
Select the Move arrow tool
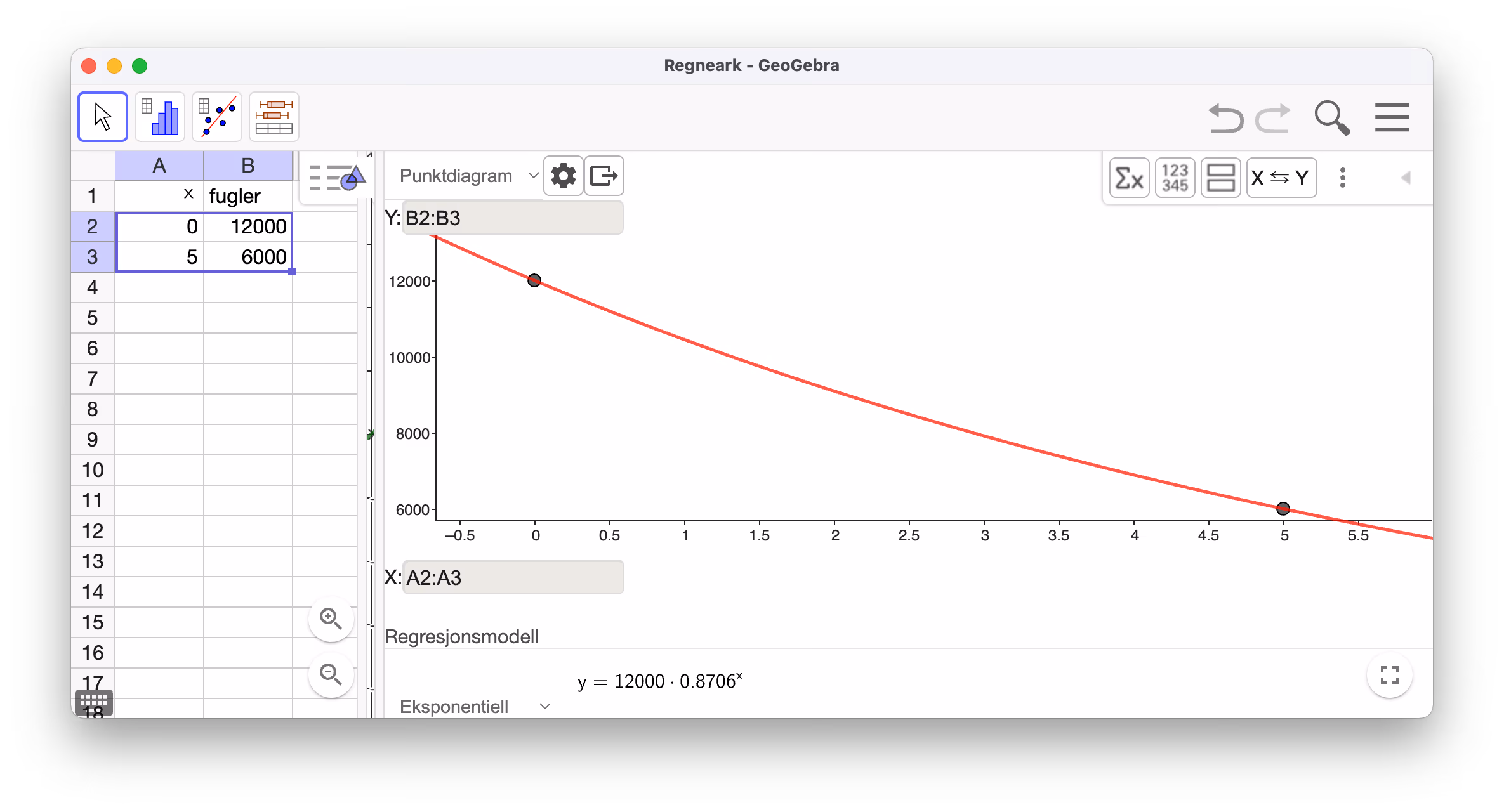tap(103, 117)
